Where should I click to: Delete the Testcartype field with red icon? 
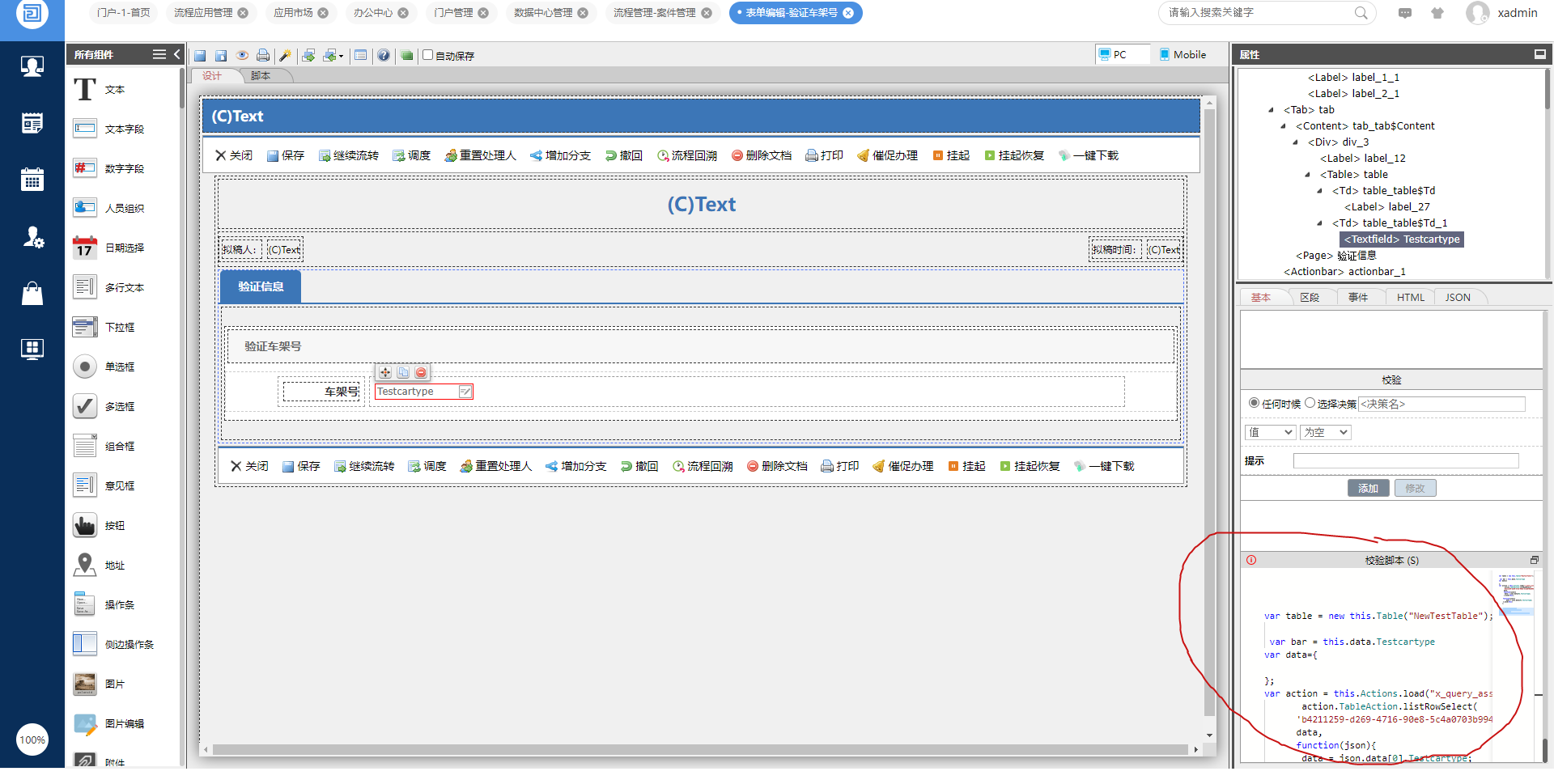click(x=421, y=372)
